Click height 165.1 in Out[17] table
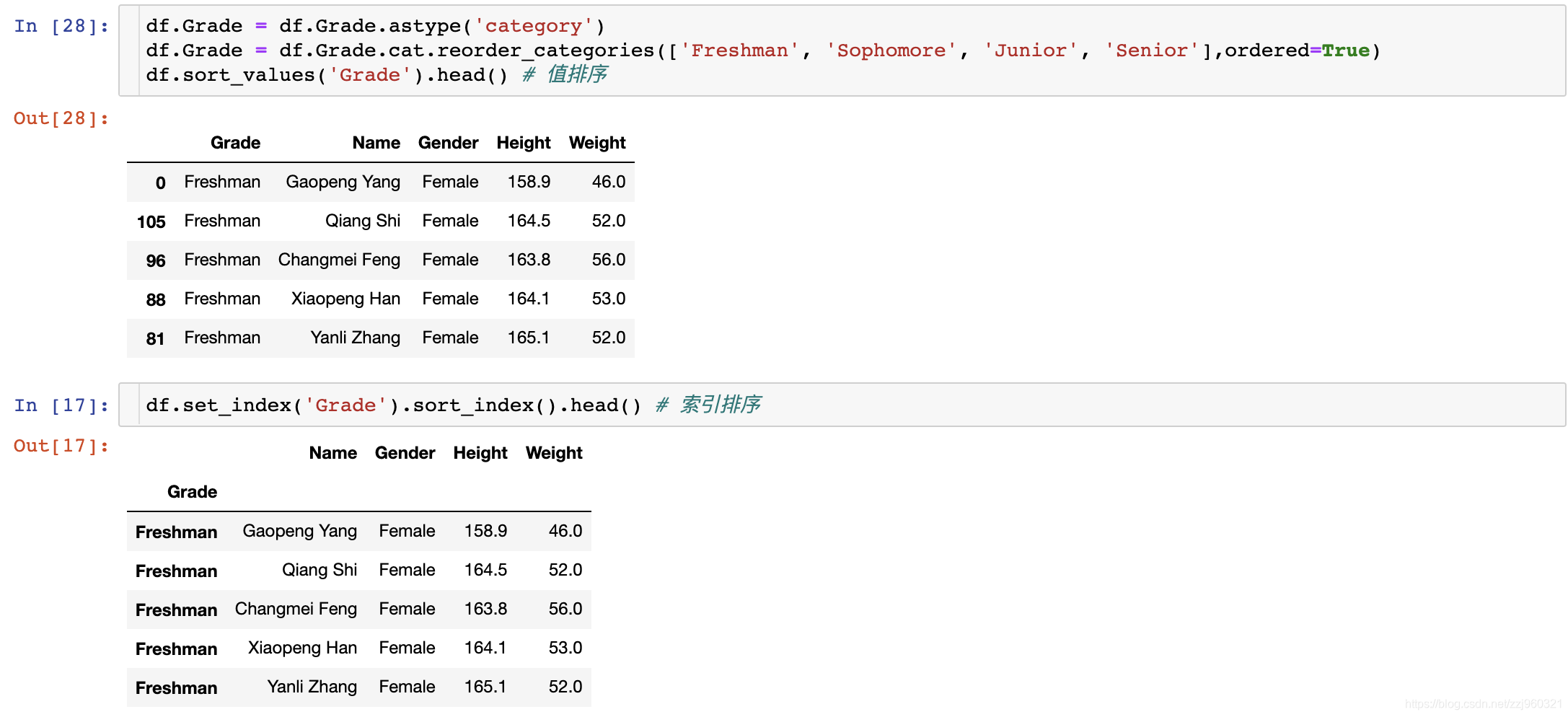This screenshot has width=1568, height=717. point(485,687)
